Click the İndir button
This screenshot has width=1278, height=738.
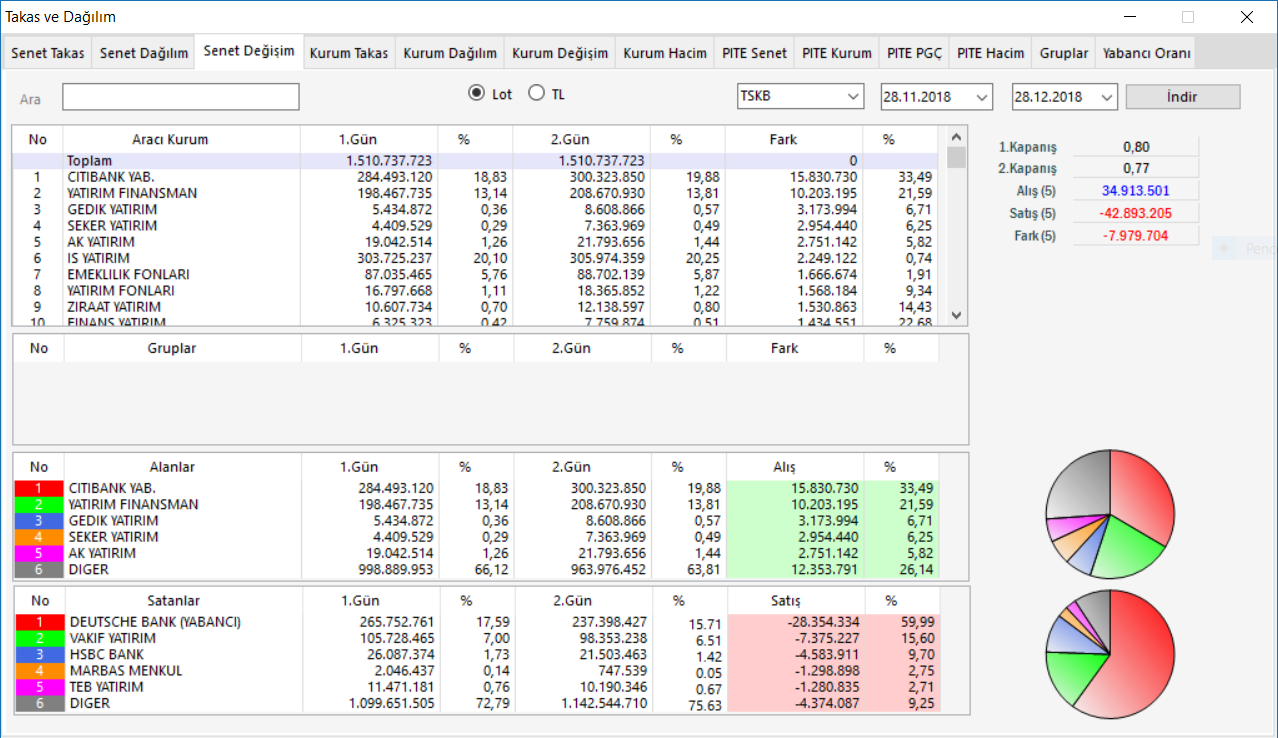click(1183, 97)
